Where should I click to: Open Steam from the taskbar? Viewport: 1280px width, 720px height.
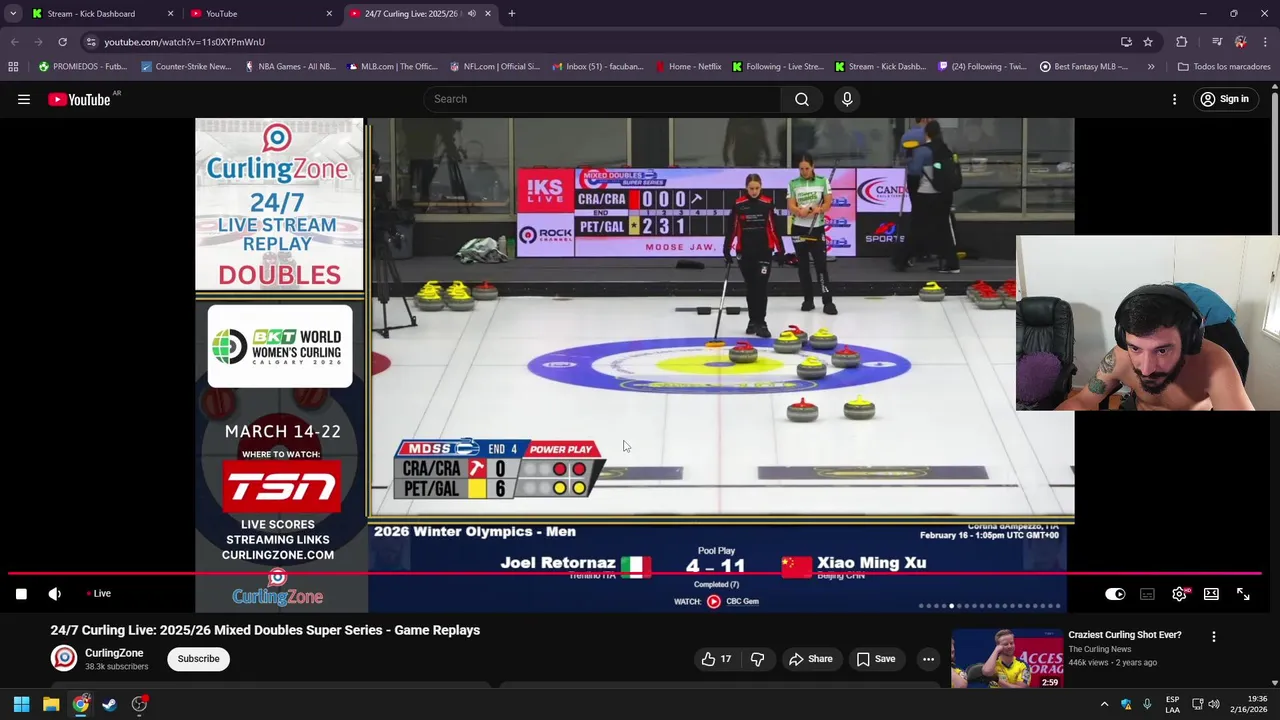[109, 704]
